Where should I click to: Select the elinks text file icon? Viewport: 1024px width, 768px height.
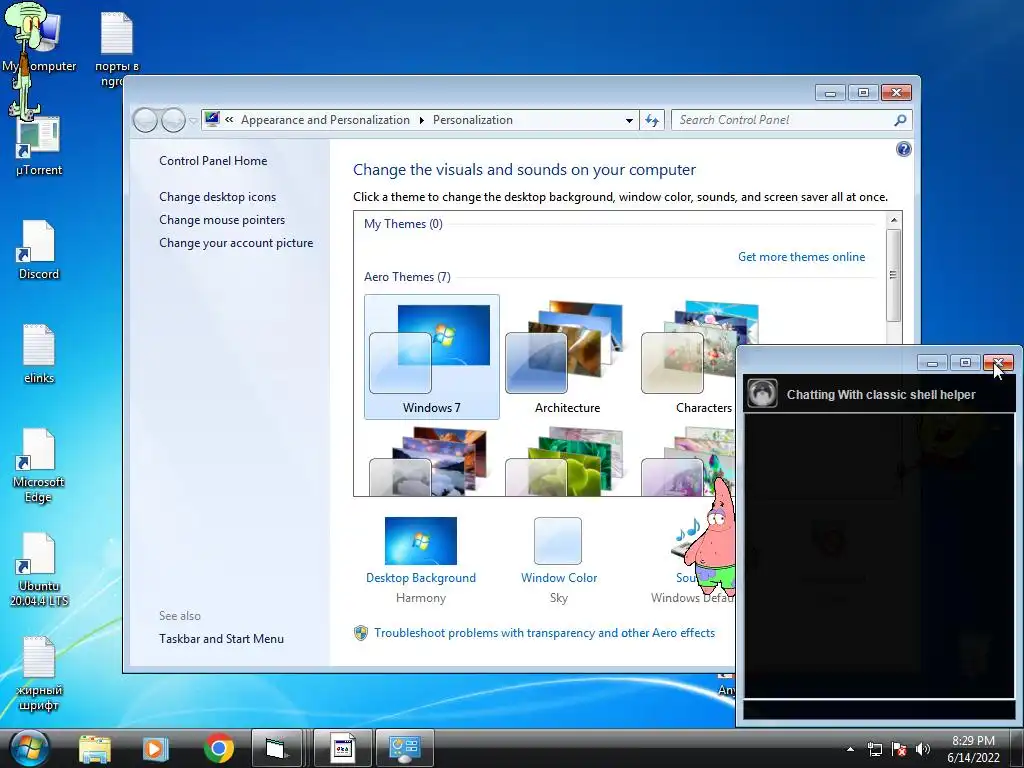pyautogui.click(x=39, y=355)
